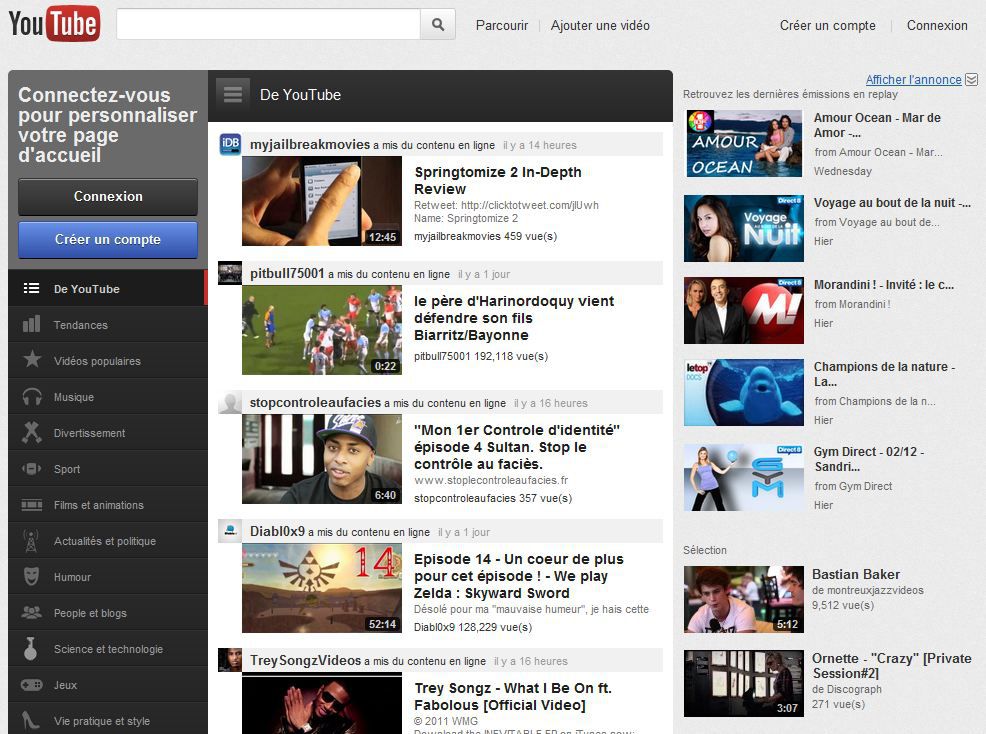
Task: Collapse the ad using the arrow icon beside Afficher l'annonce
Action: [x=972, y=79]
